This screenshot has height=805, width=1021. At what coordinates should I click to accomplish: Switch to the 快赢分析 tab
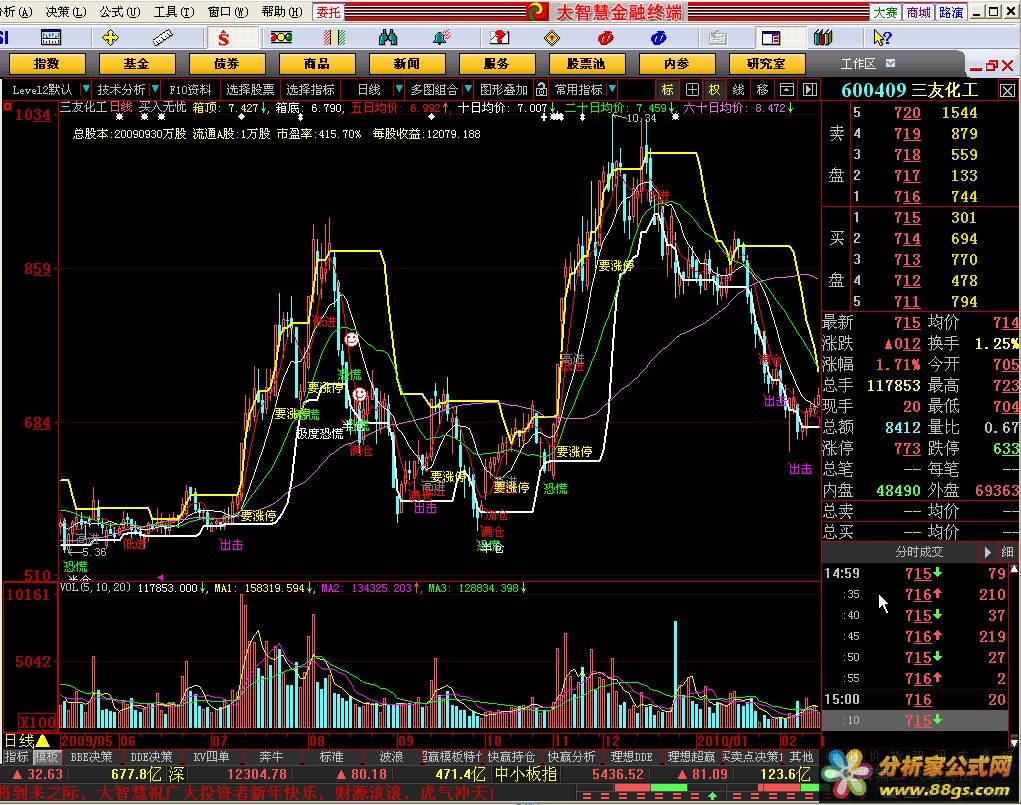(571, 757)
